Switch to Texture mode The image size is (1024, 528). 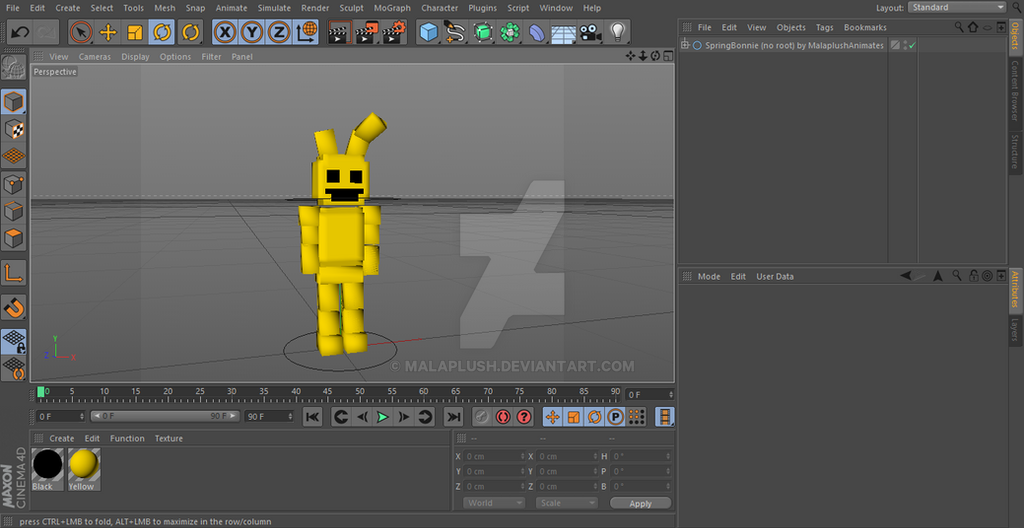coord(14,129)
